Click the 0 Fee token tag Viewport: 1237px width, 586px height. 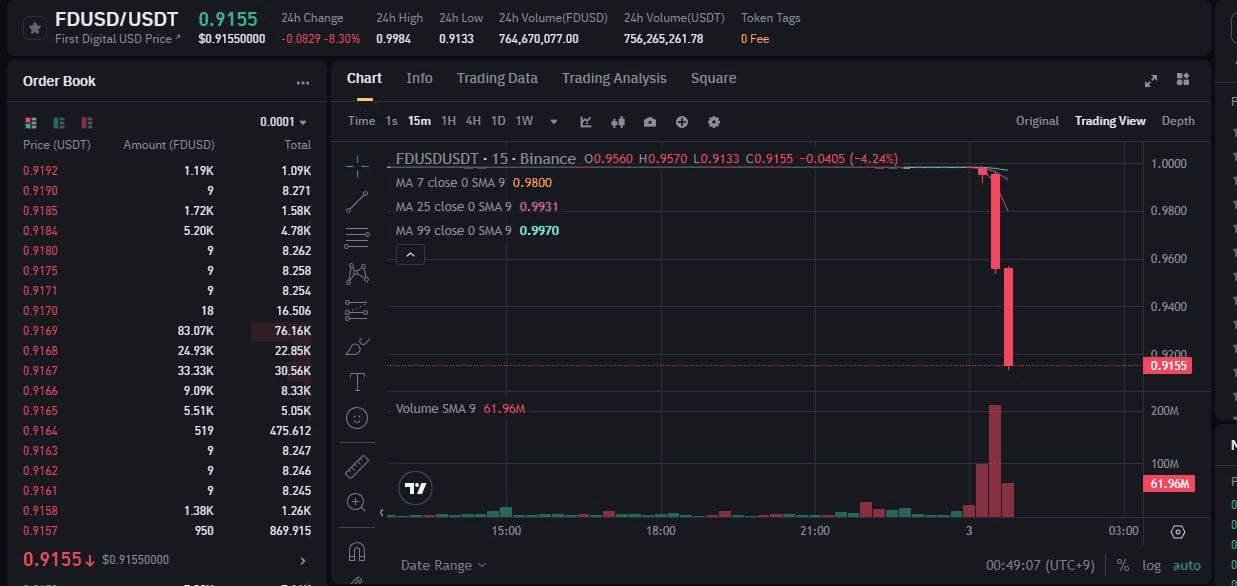(755, 38)
